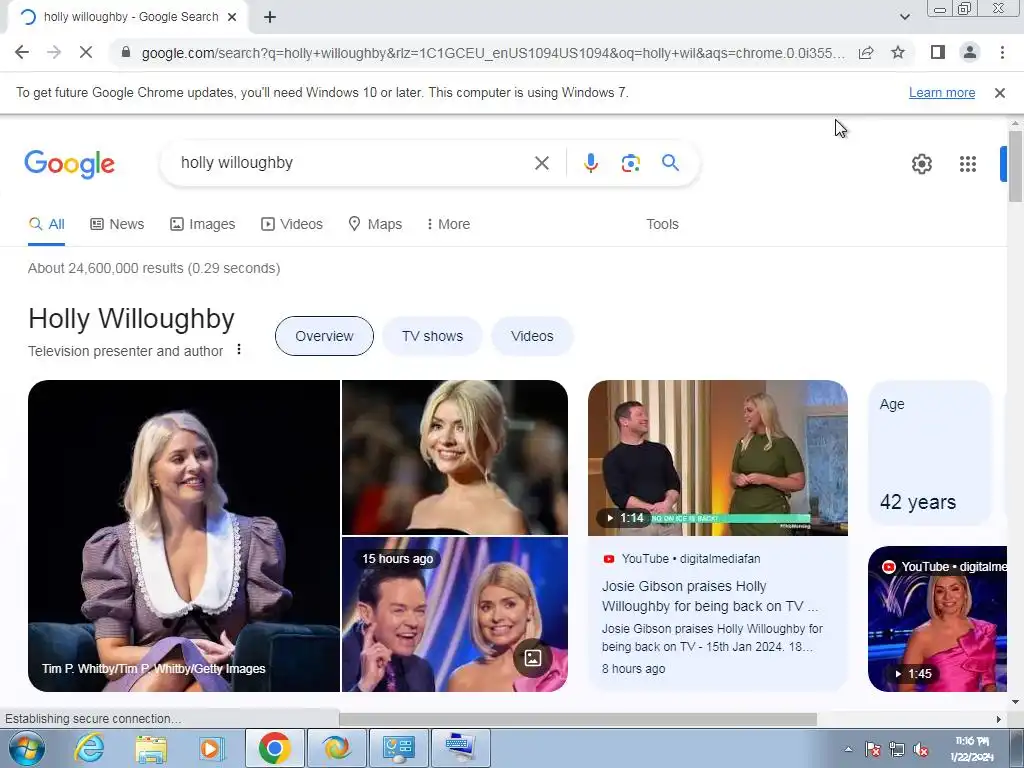
Task: Submit search with magnifier icon
Action: [670, 163]
